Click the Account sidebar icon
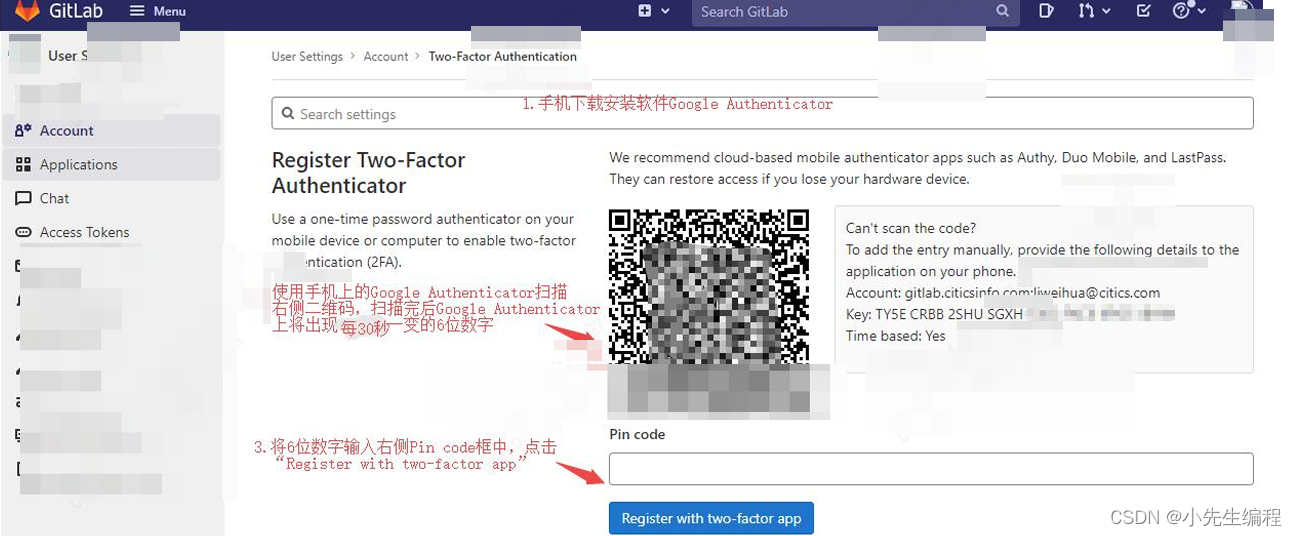This screenshot has width=1297, height=536. pos(23,131)
